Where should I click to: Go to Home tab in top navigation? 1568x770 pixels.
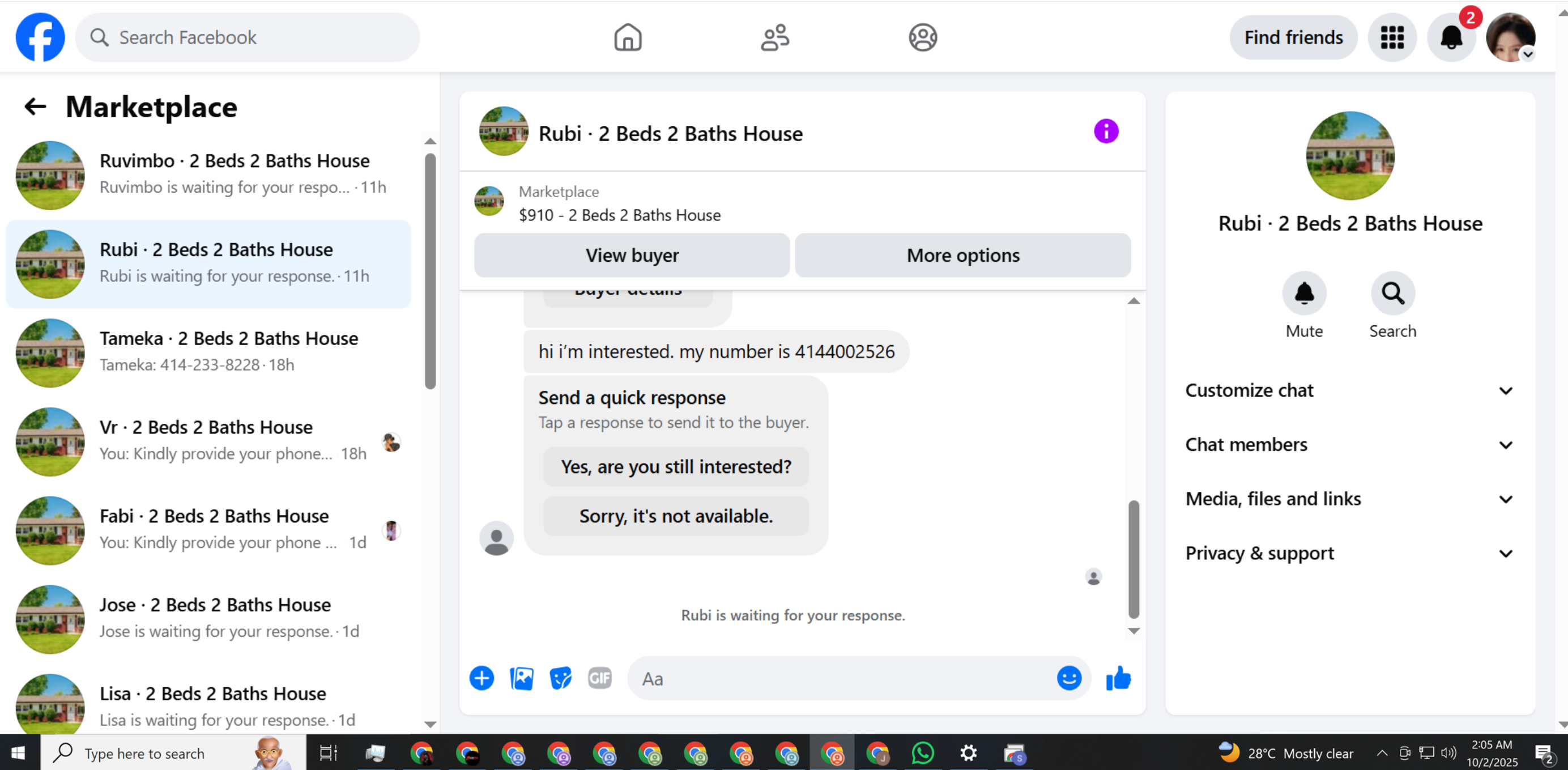(x=628, y=38)
